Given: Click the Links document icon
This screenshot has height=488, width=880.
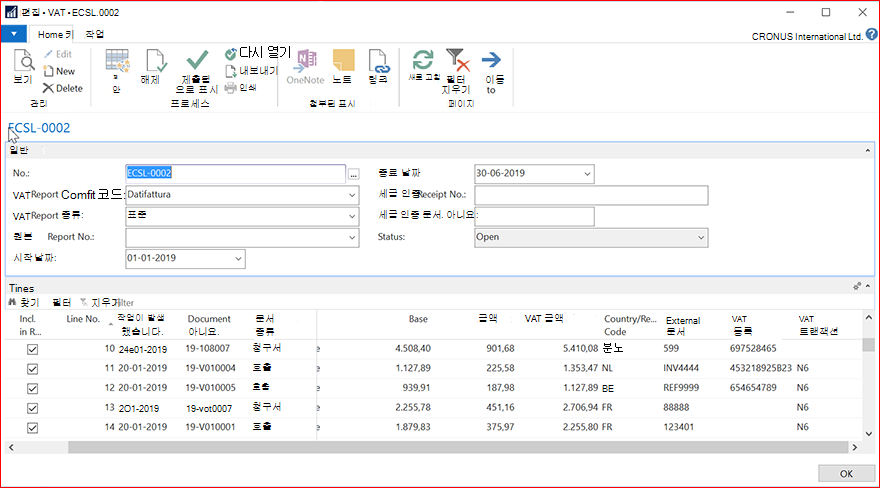Looking at the screenshot, I should (379, 61).
